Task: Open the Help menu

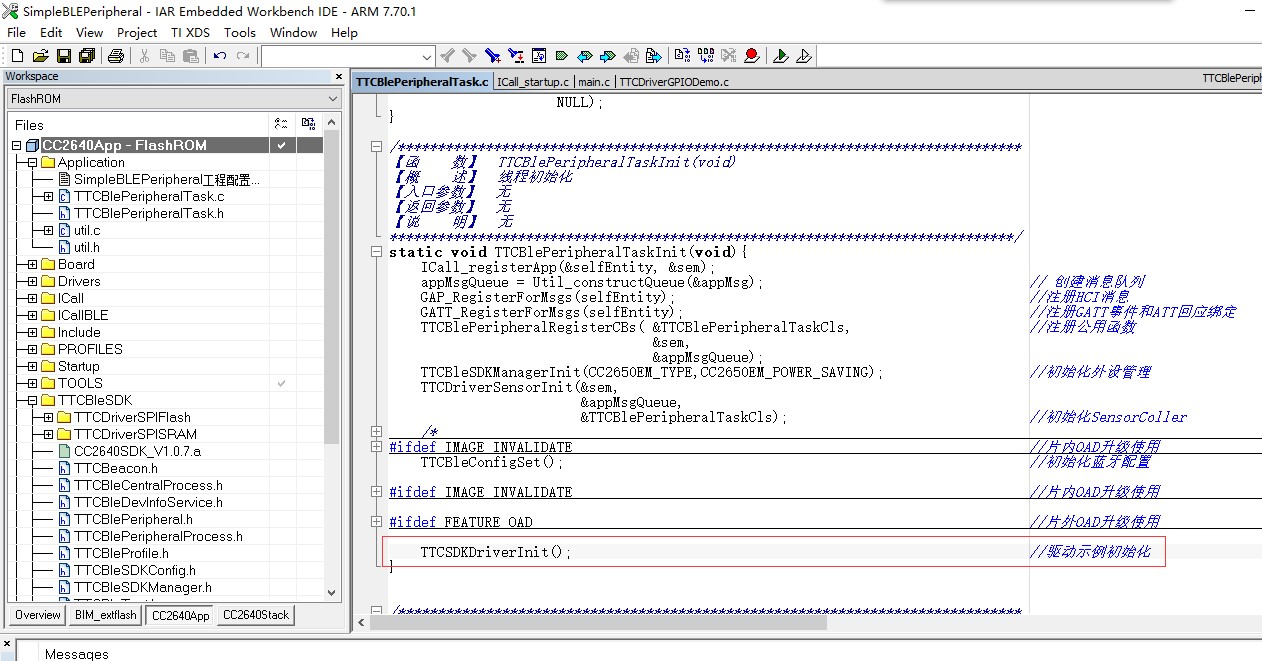Action: [344, 32]
